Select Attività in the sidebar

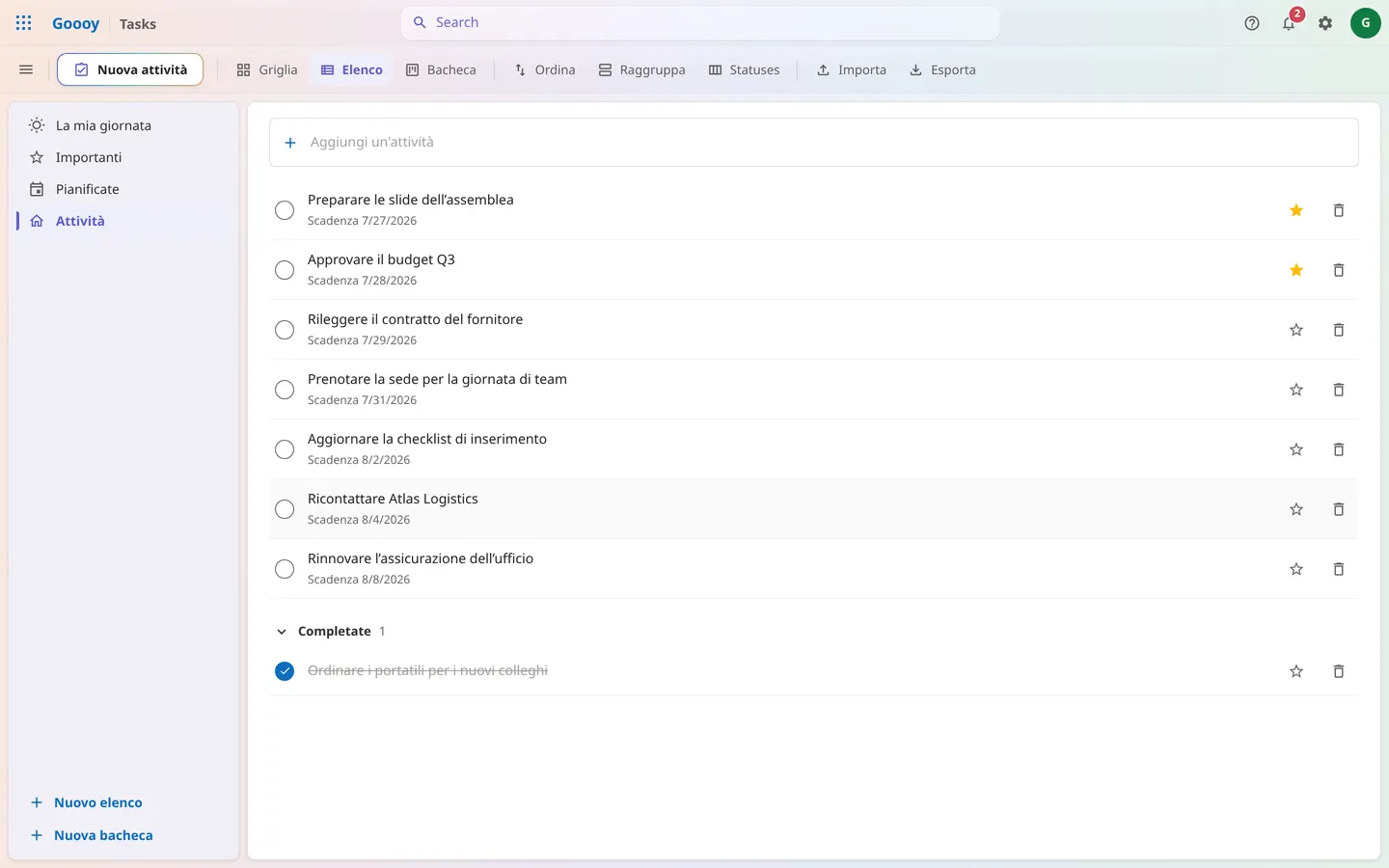coord(123,221)
